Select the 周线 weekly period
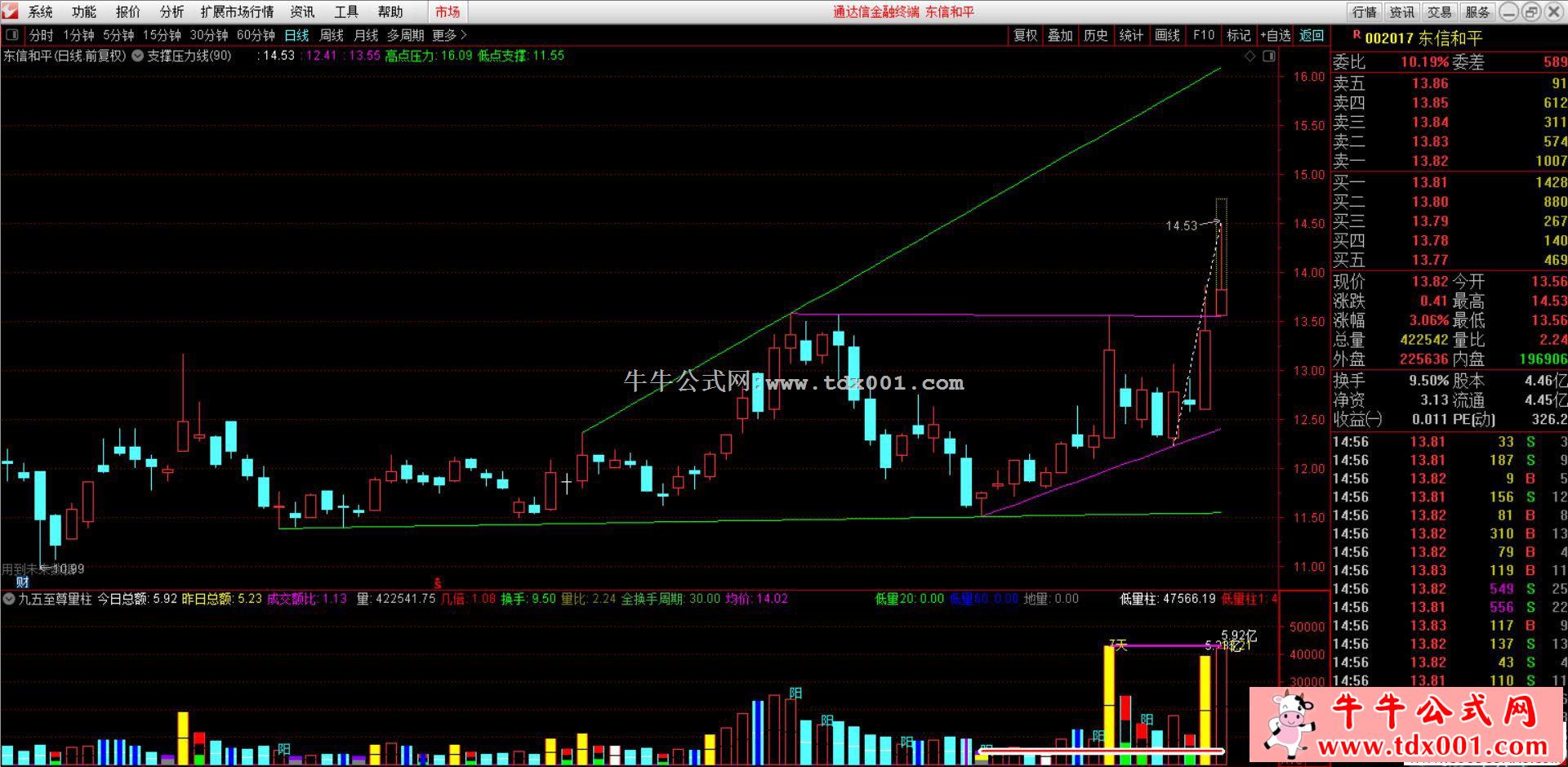1568x767 pixels. click(x=332, y=35)
